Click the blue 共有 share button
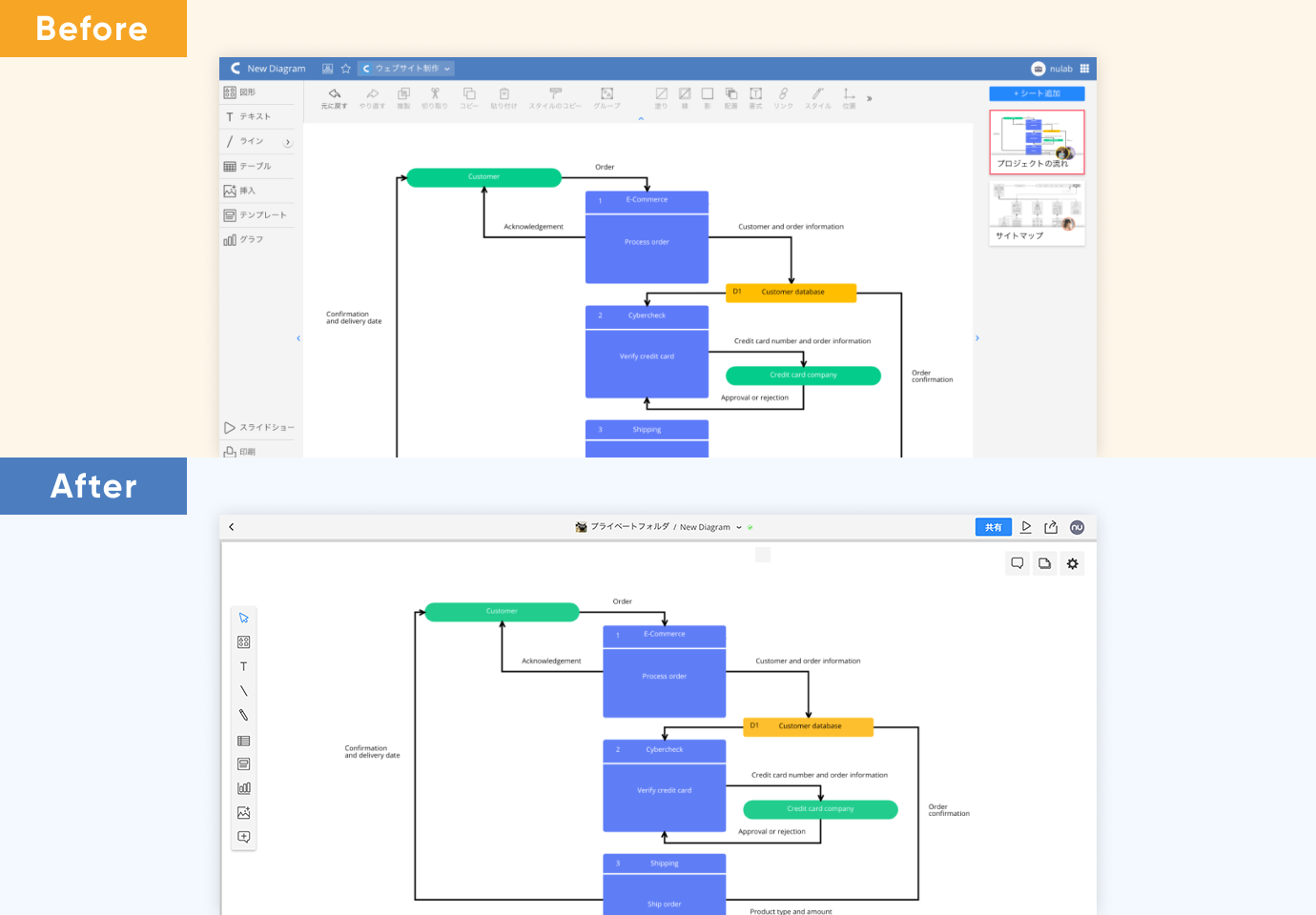1316x915 pixels. pos(994,527)
